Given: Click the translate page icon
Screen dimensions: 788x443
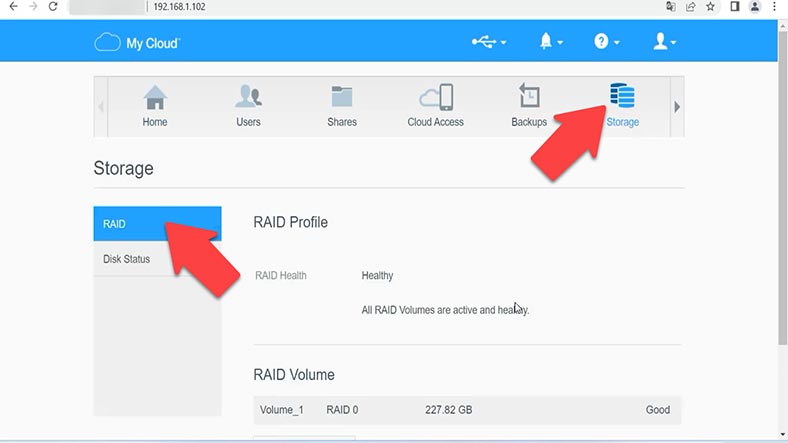Looking at the screenshot, I should coord(670,7).
